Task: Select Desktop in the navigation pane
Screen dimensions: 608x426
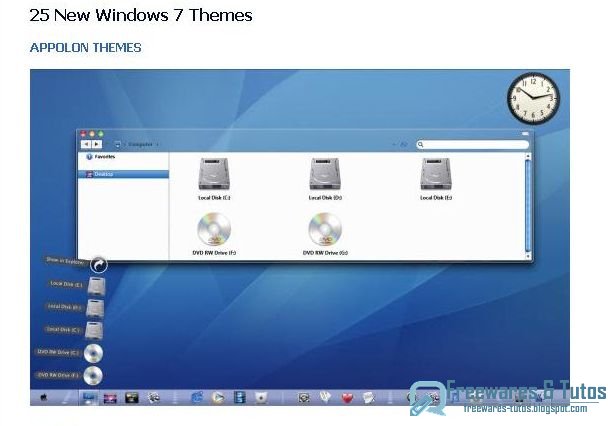Action: [x=123, y=174]
